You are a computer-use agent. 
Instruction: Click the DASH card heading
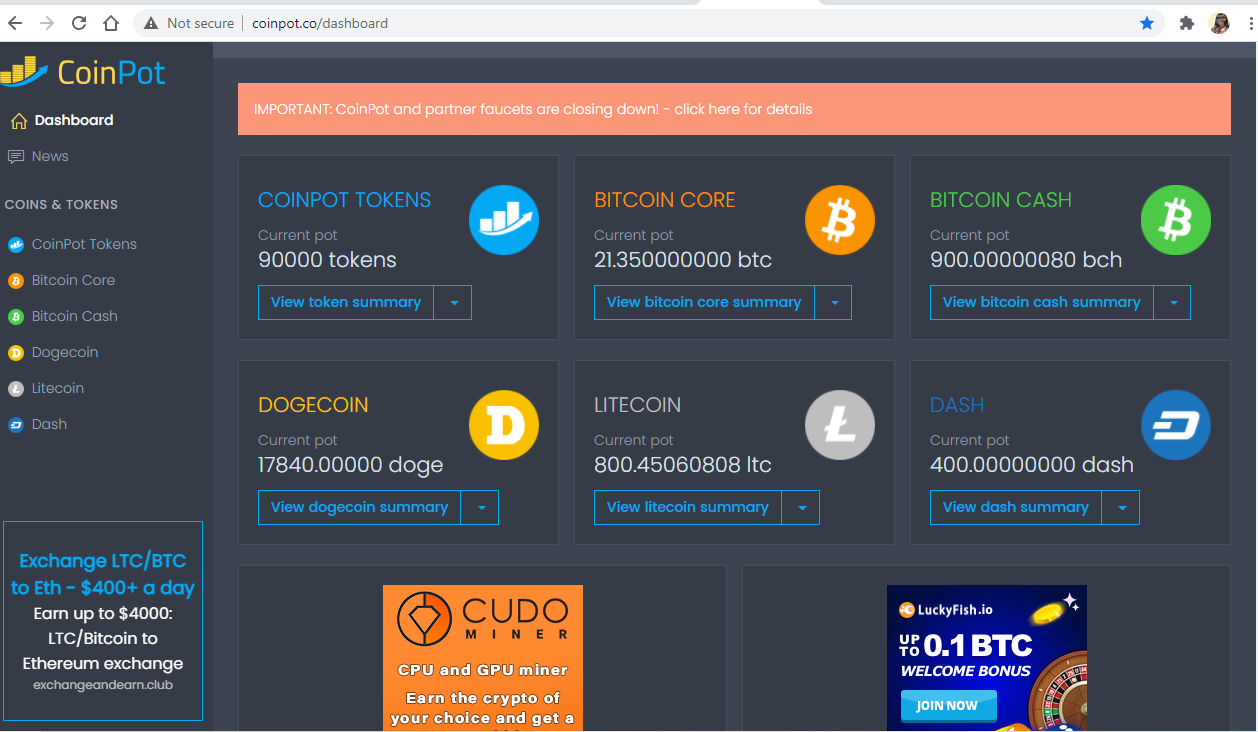coord(957,405)
